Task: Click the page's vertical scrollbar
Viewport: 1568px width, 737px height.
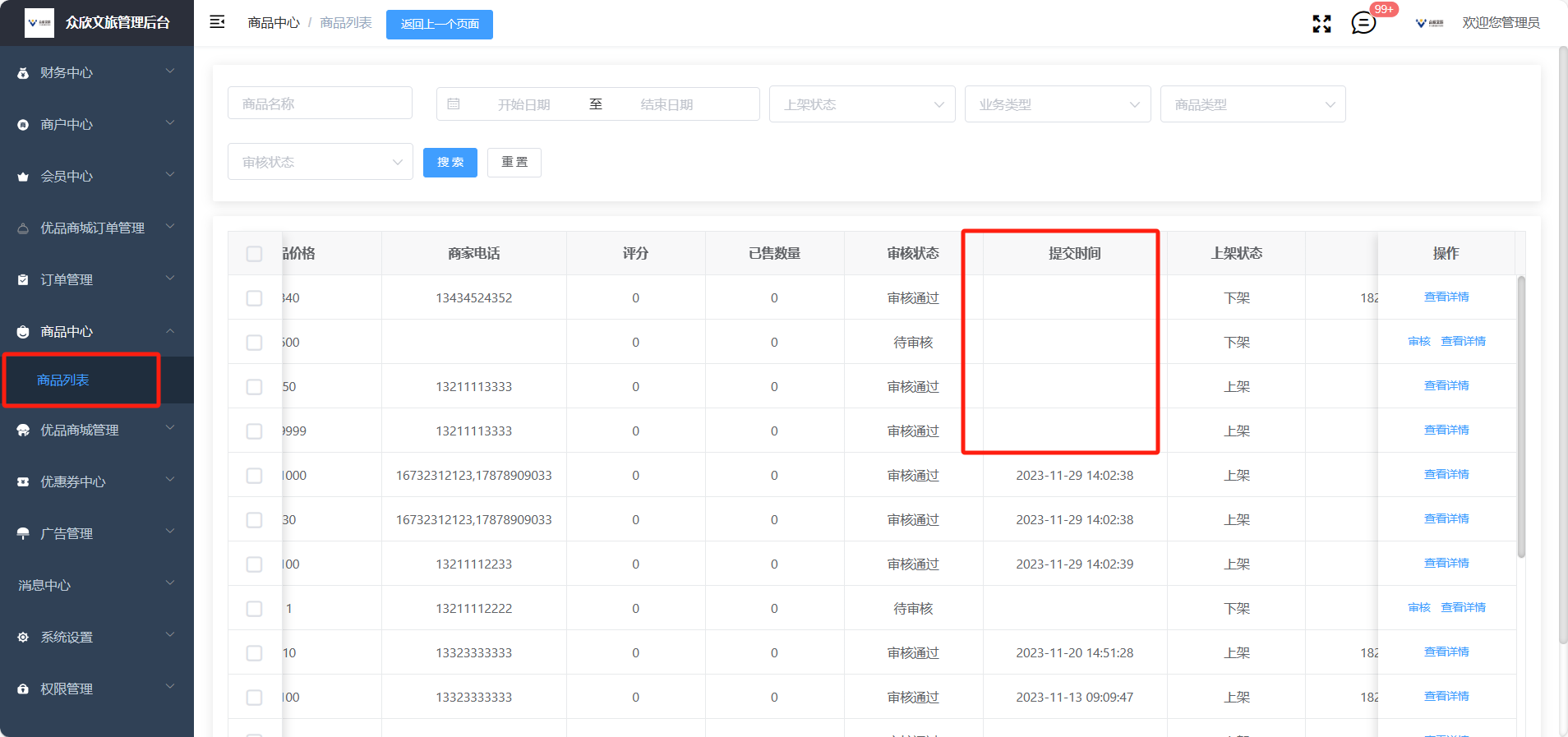Action: click(1563, 345)
